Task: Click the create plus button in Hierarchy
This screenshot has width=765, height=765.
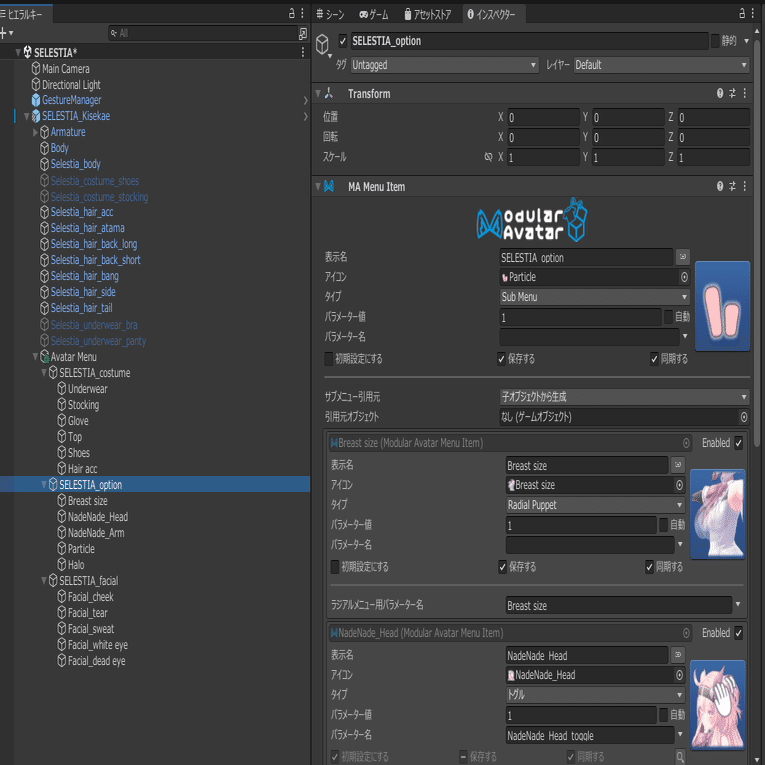Action: click(x=4, y=33)
